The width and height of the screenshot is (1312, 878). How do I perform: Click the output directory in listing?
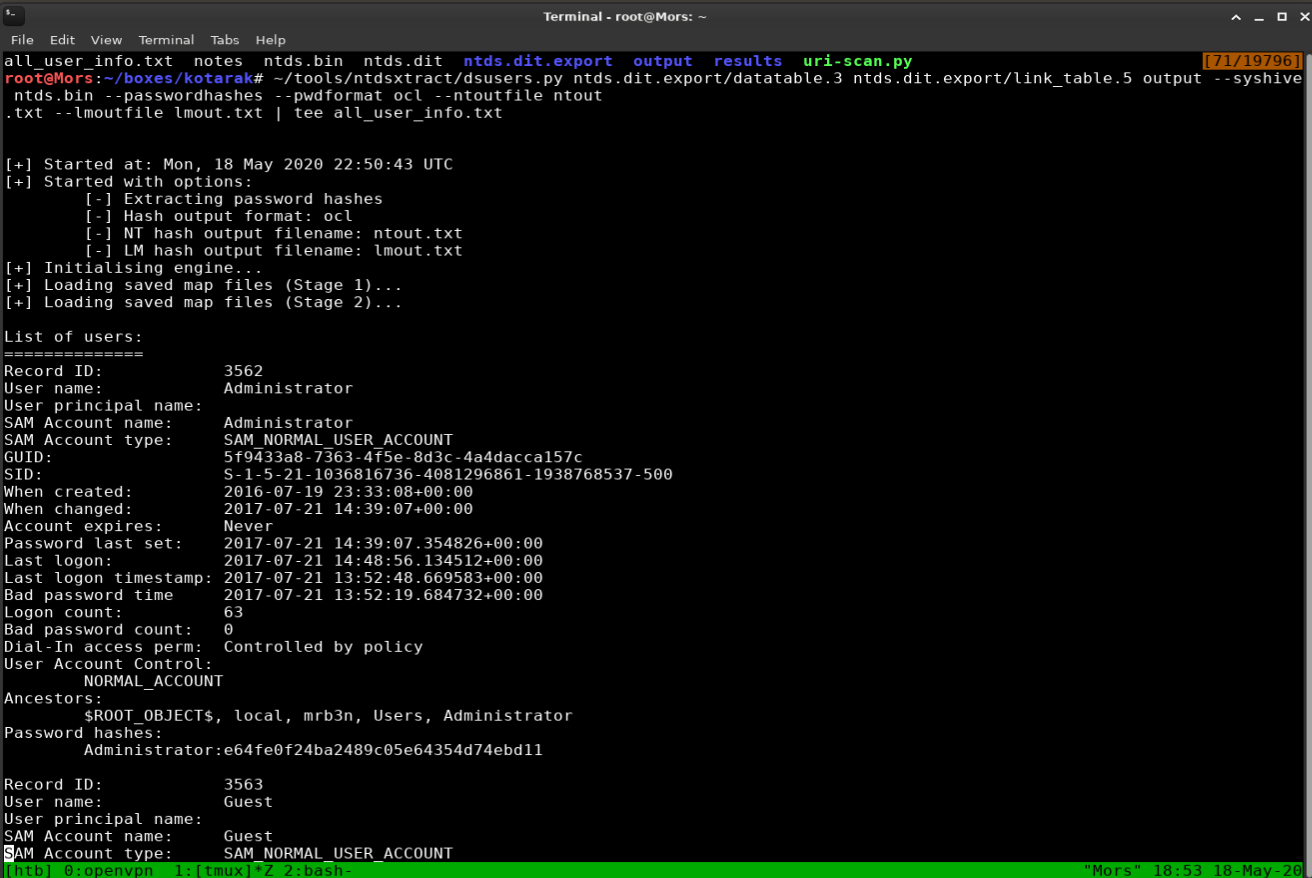pos(663,61)
